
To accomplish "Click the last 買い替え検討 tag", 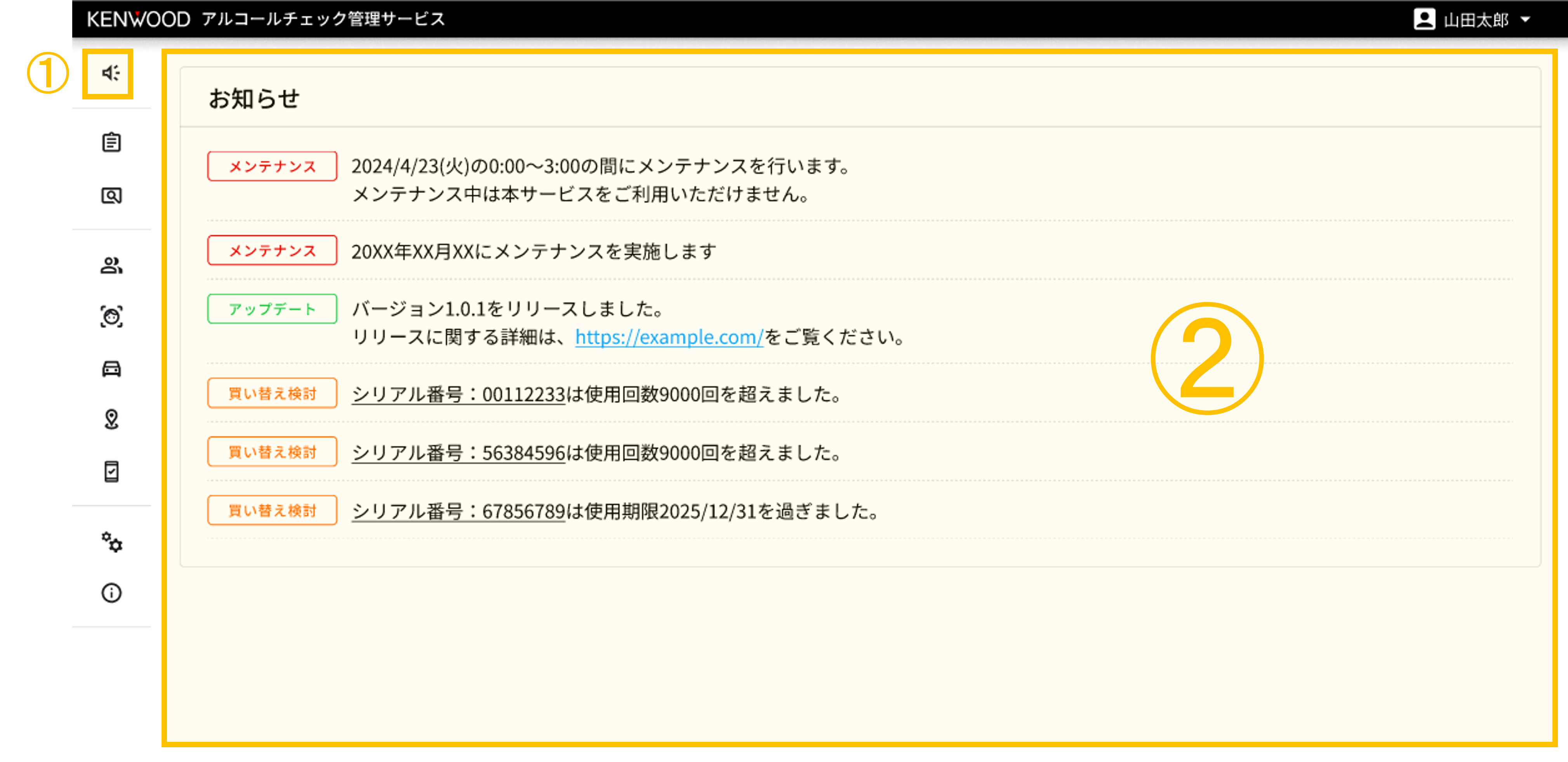I will click(x=272, y=511).
